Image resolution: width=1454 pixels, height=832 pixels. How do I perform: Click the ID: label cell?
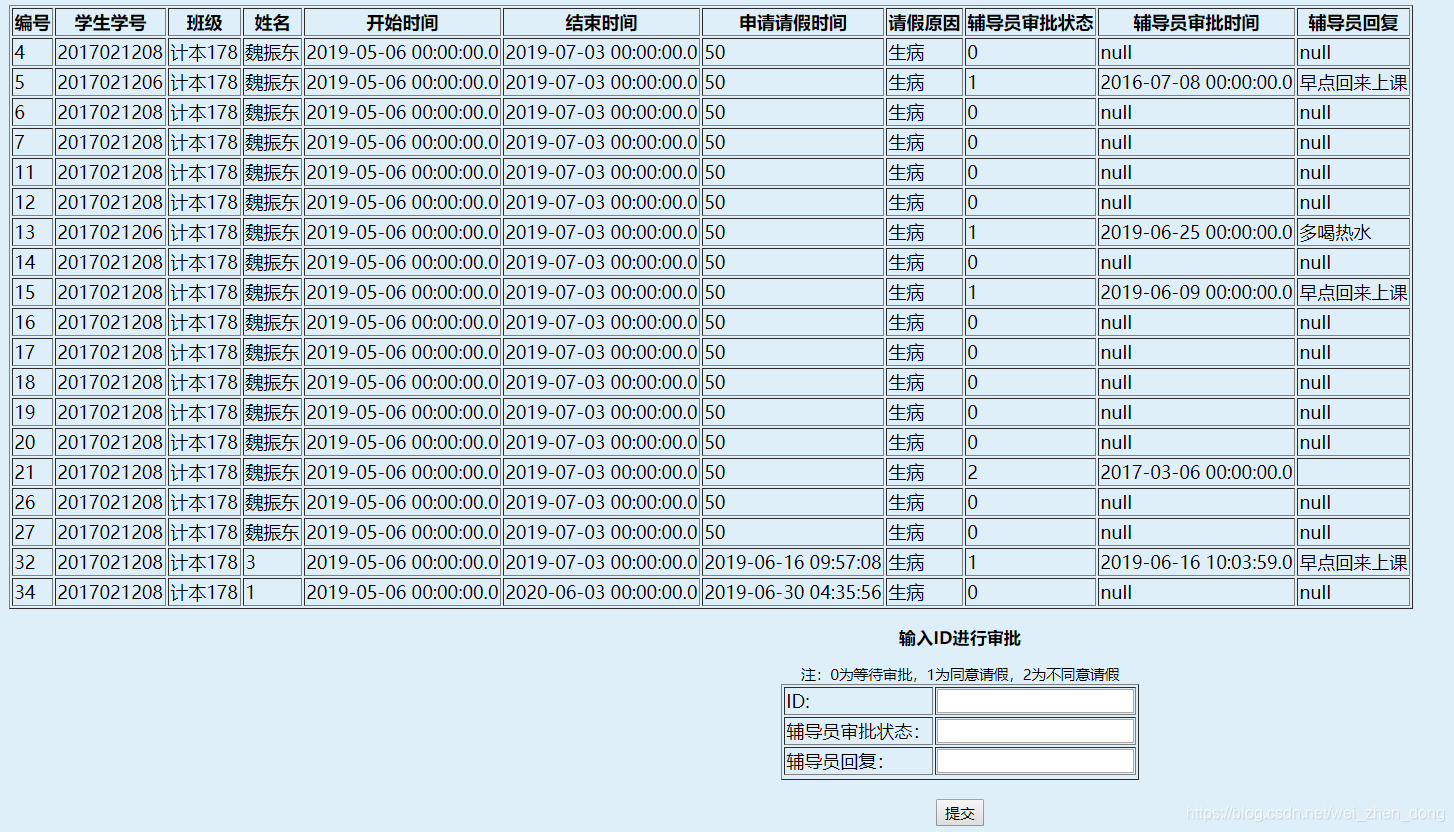point(858,701)
